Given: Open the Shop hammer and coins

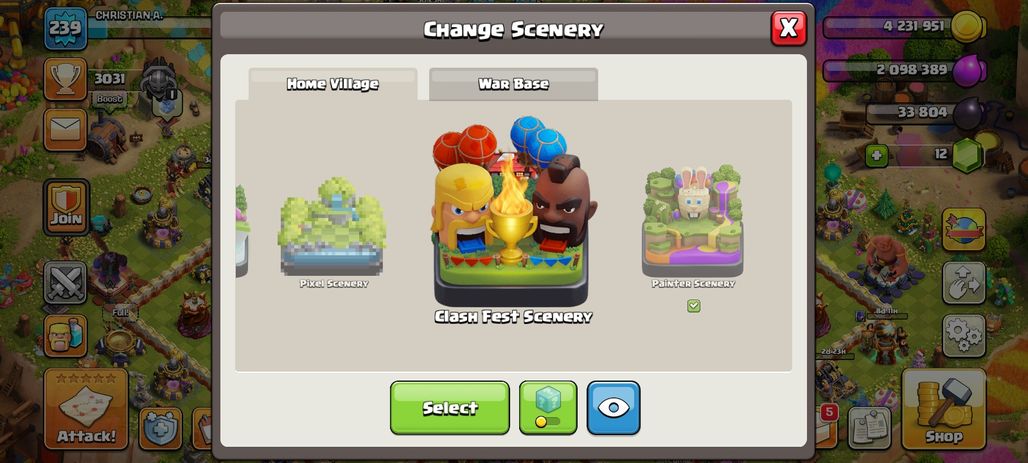Looking at the screenshot, I should 944,409.
